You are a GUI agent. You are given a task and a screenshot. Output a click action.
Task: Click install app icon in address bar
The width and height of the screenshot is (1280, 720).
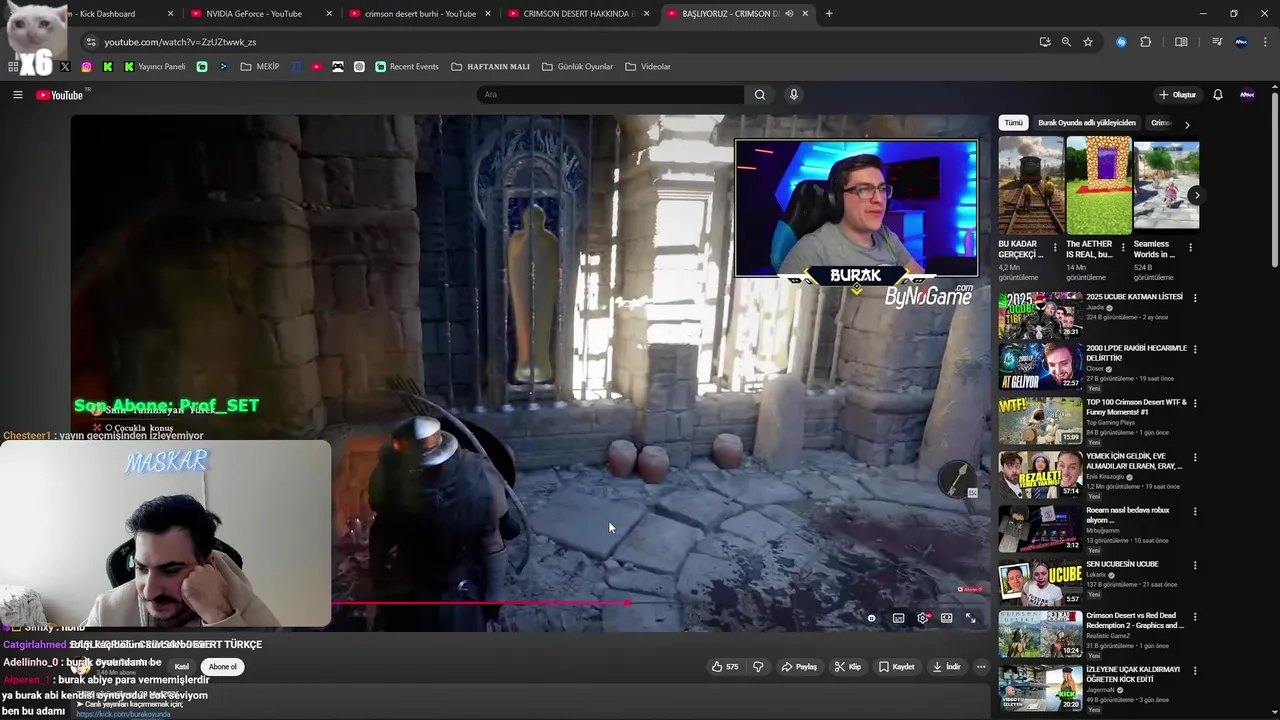1045,42
